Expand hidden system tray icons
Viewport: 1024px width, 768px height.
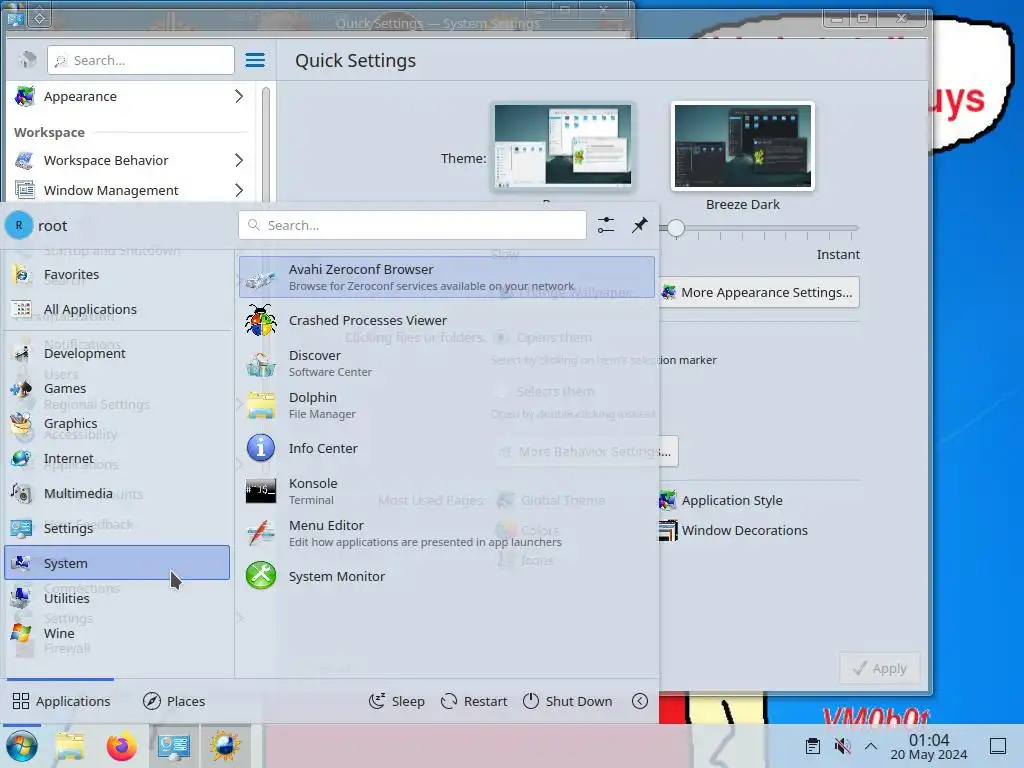click(871, 746)
